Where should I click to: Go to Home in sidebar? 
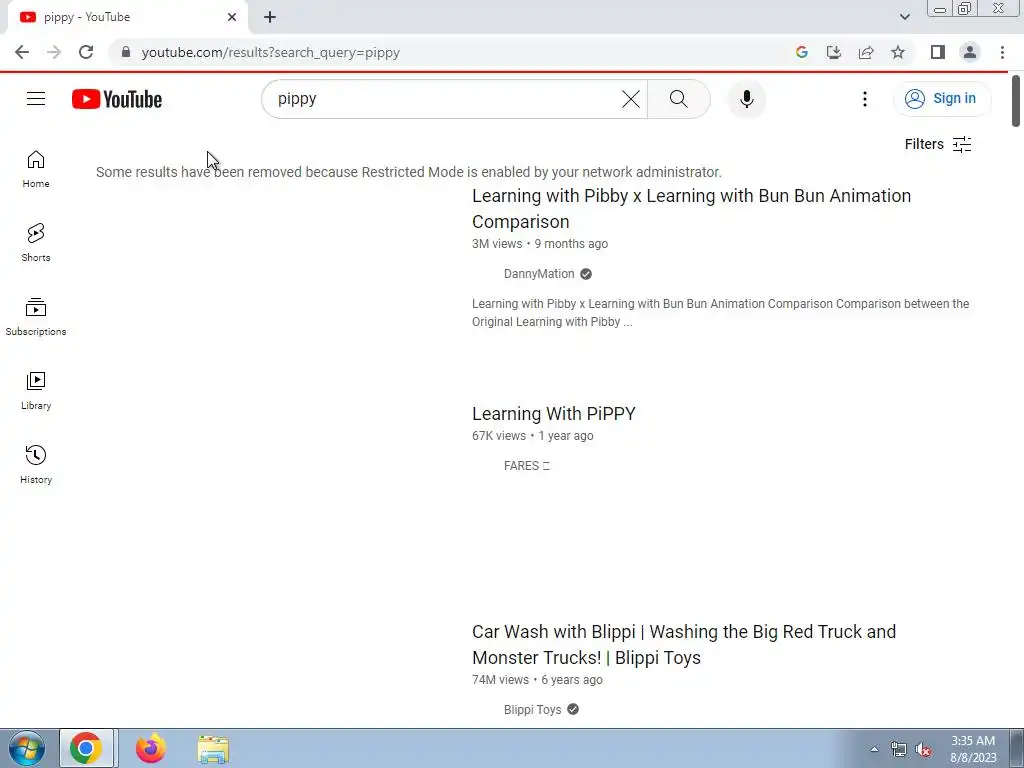coord(36,169)
